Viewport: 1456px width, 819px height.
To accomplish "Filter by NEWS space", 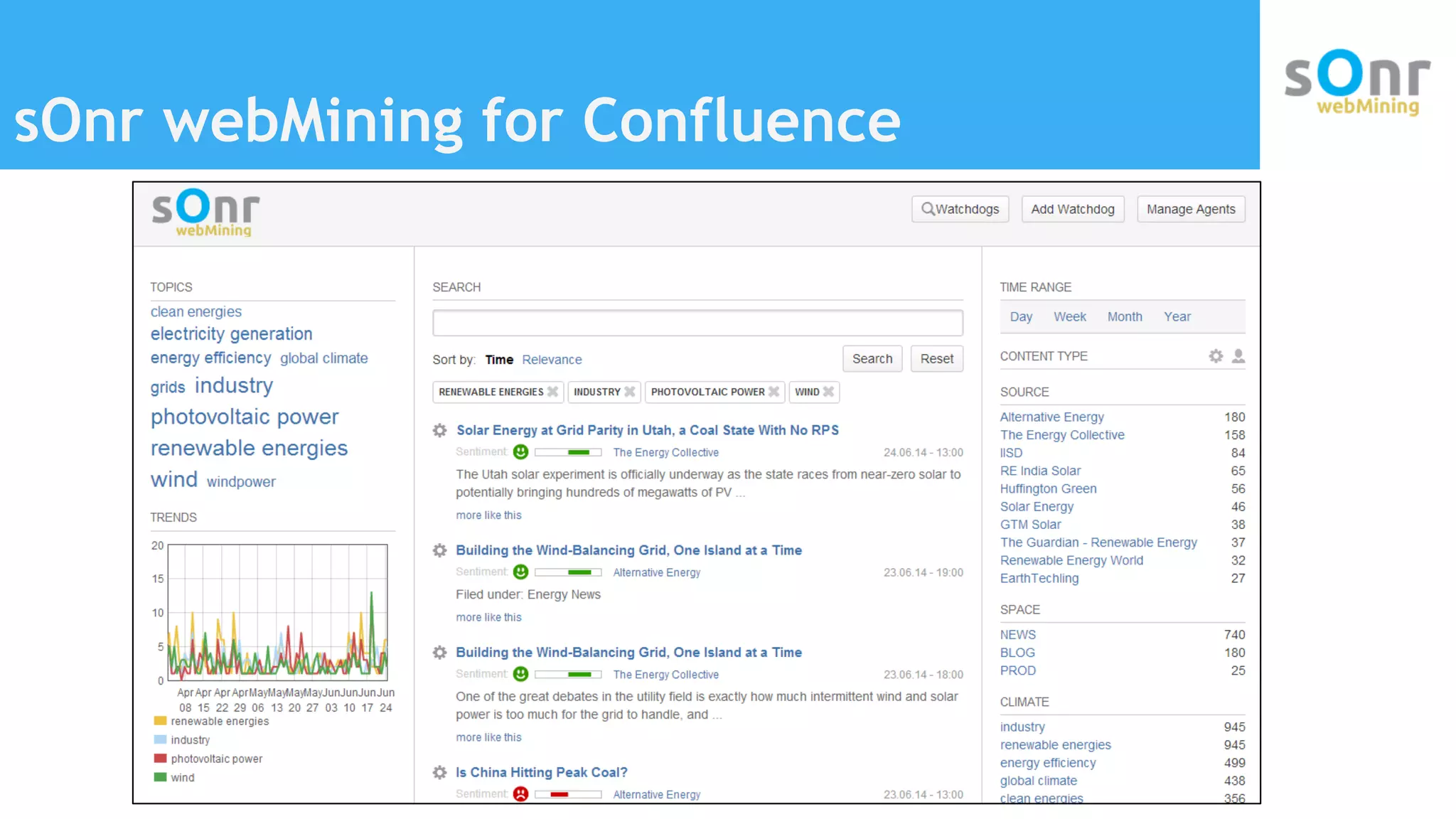I will point(1018,635).
